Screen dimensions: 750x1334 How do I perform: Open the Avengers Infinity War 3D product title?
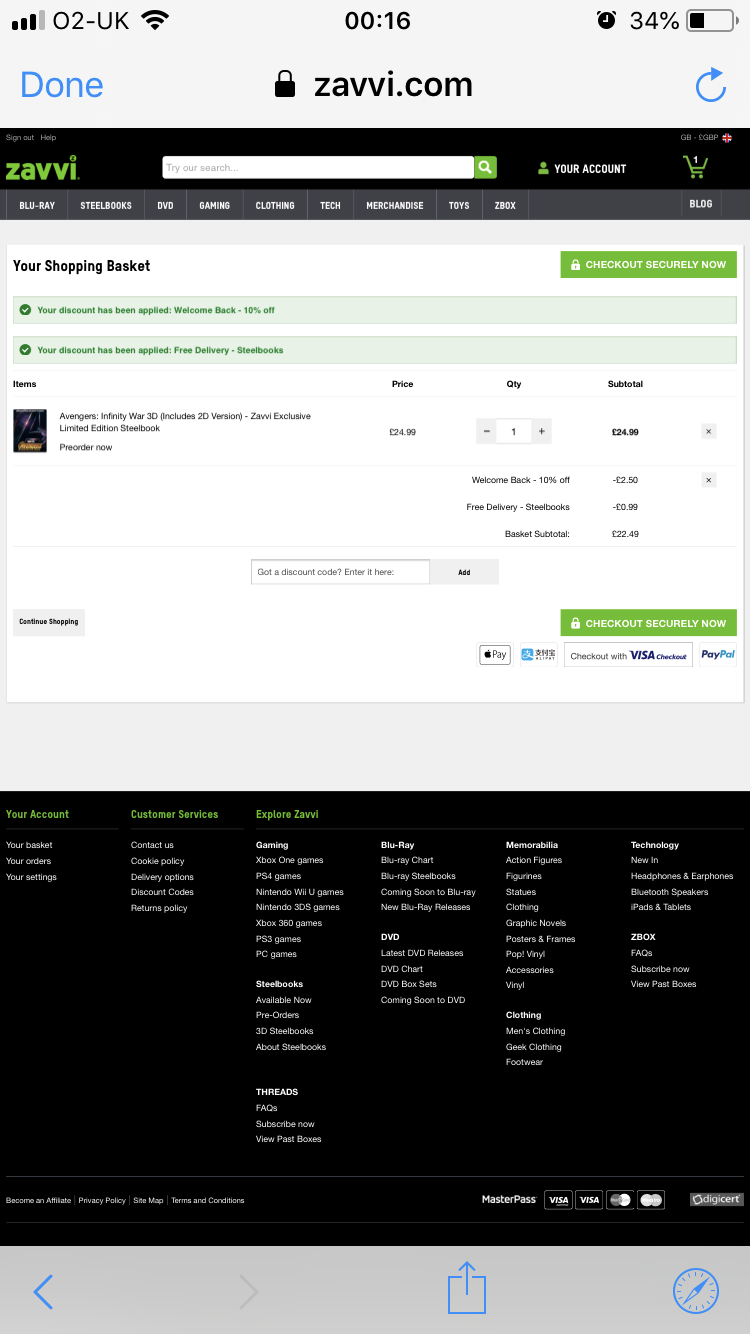coord(185,422)
